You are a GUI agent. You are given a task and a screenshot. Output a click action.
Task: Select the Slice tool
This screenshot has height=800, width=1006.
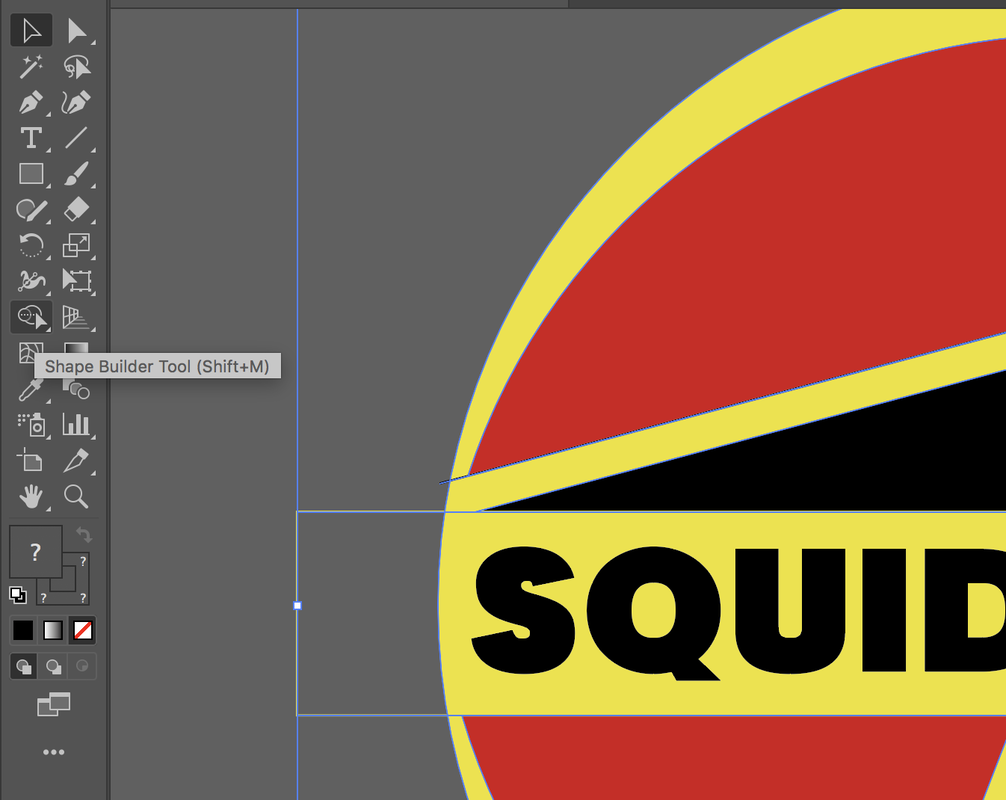(x=76, y=461)
